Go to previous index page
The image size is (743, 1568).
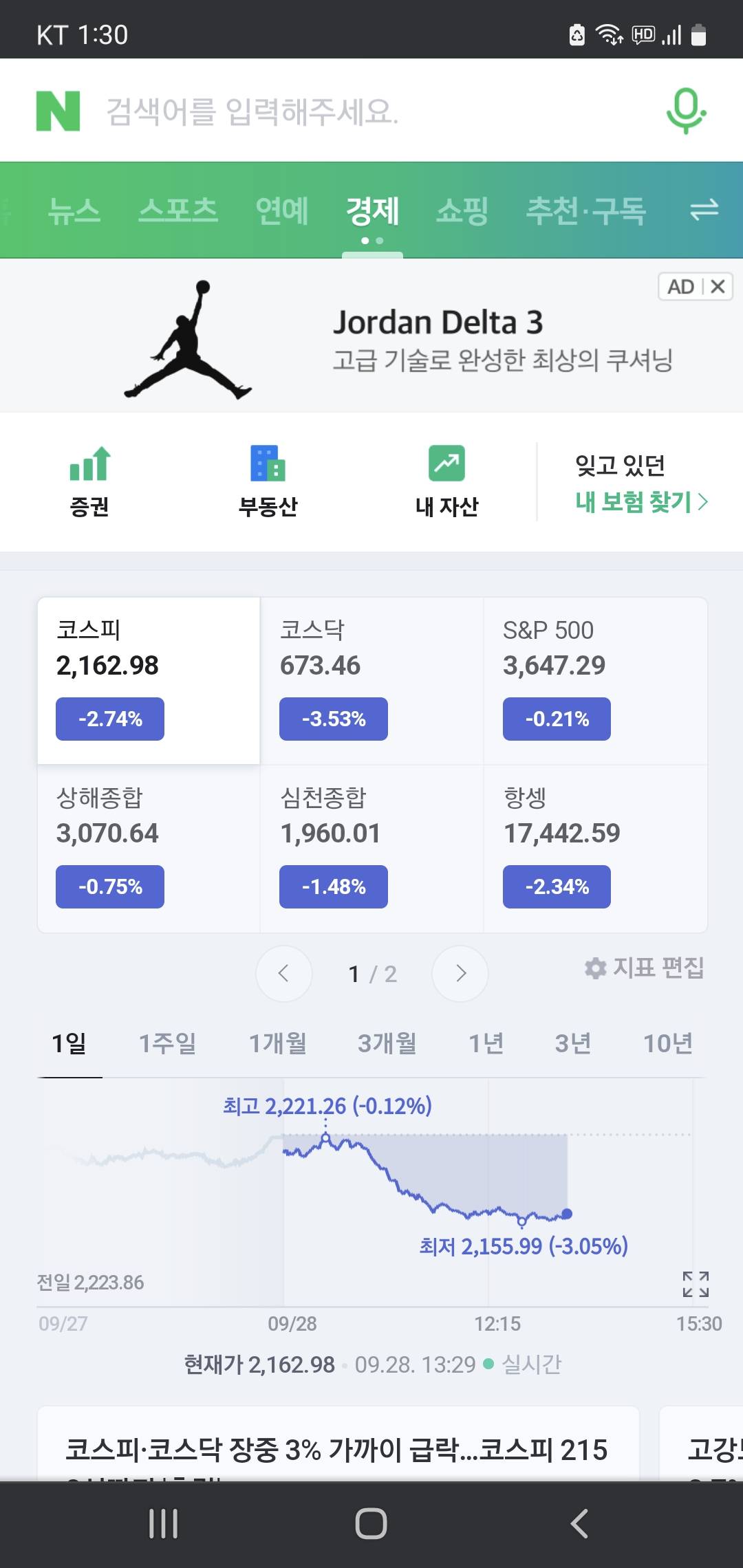(x=283, y=973)
